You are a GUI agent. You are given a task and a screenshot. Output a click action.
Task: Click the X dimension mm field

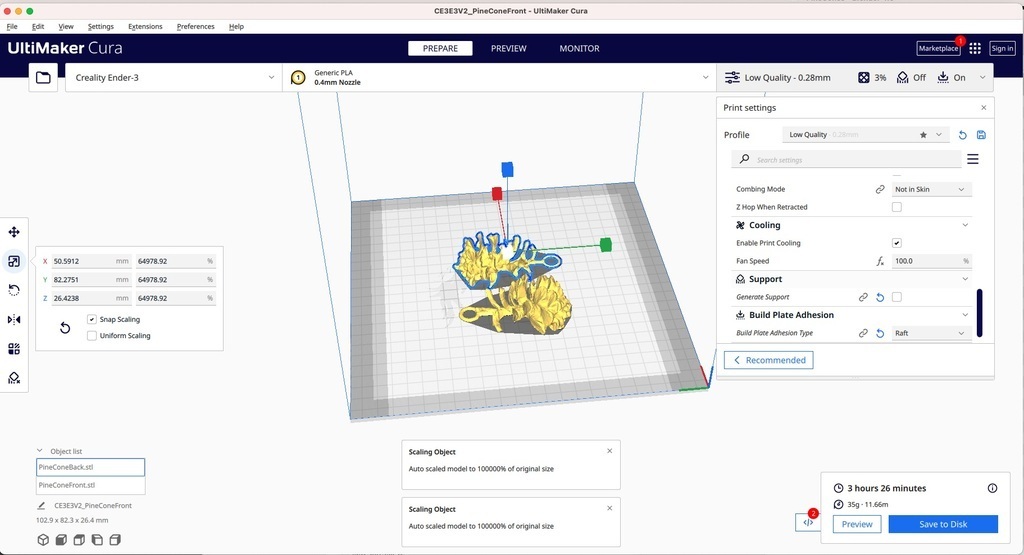pos(91,261)
